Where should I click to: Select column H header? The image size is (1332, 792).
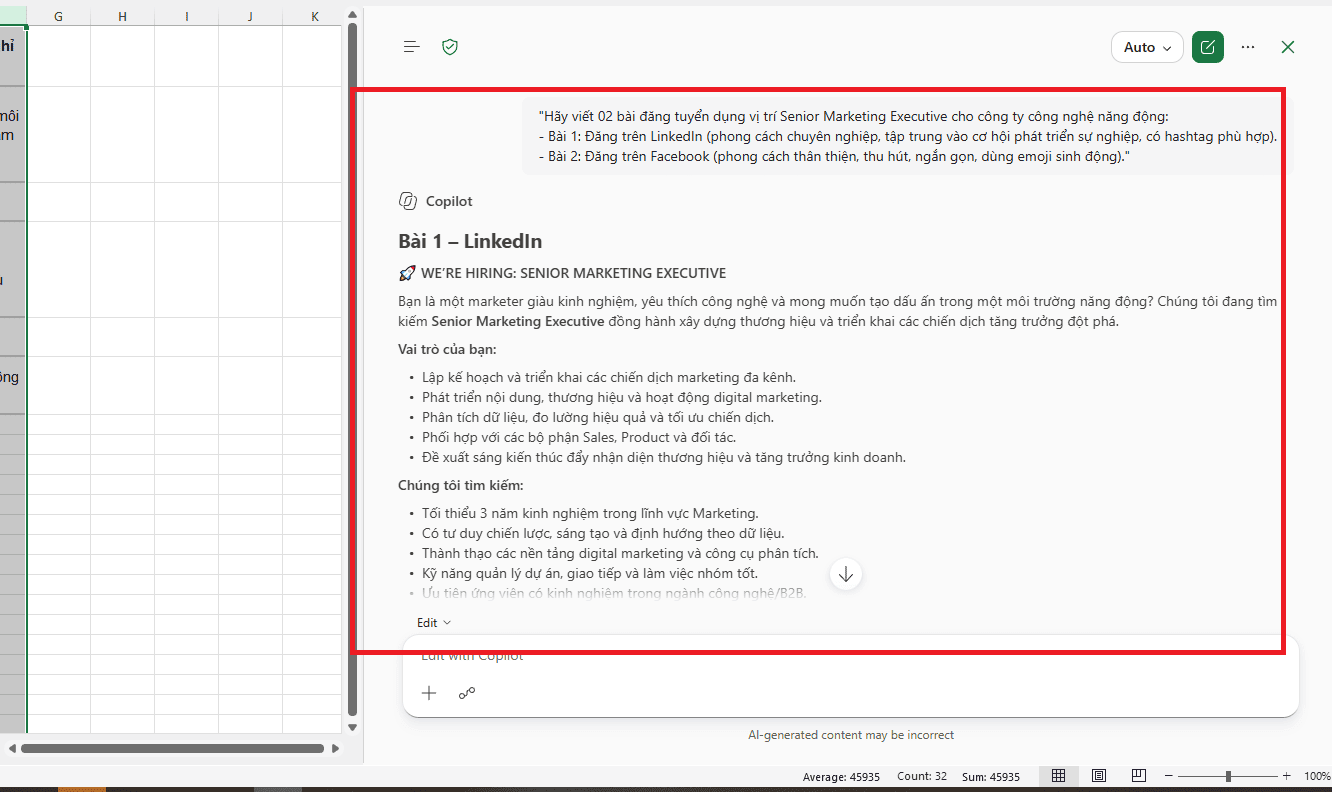pos(122,16)
